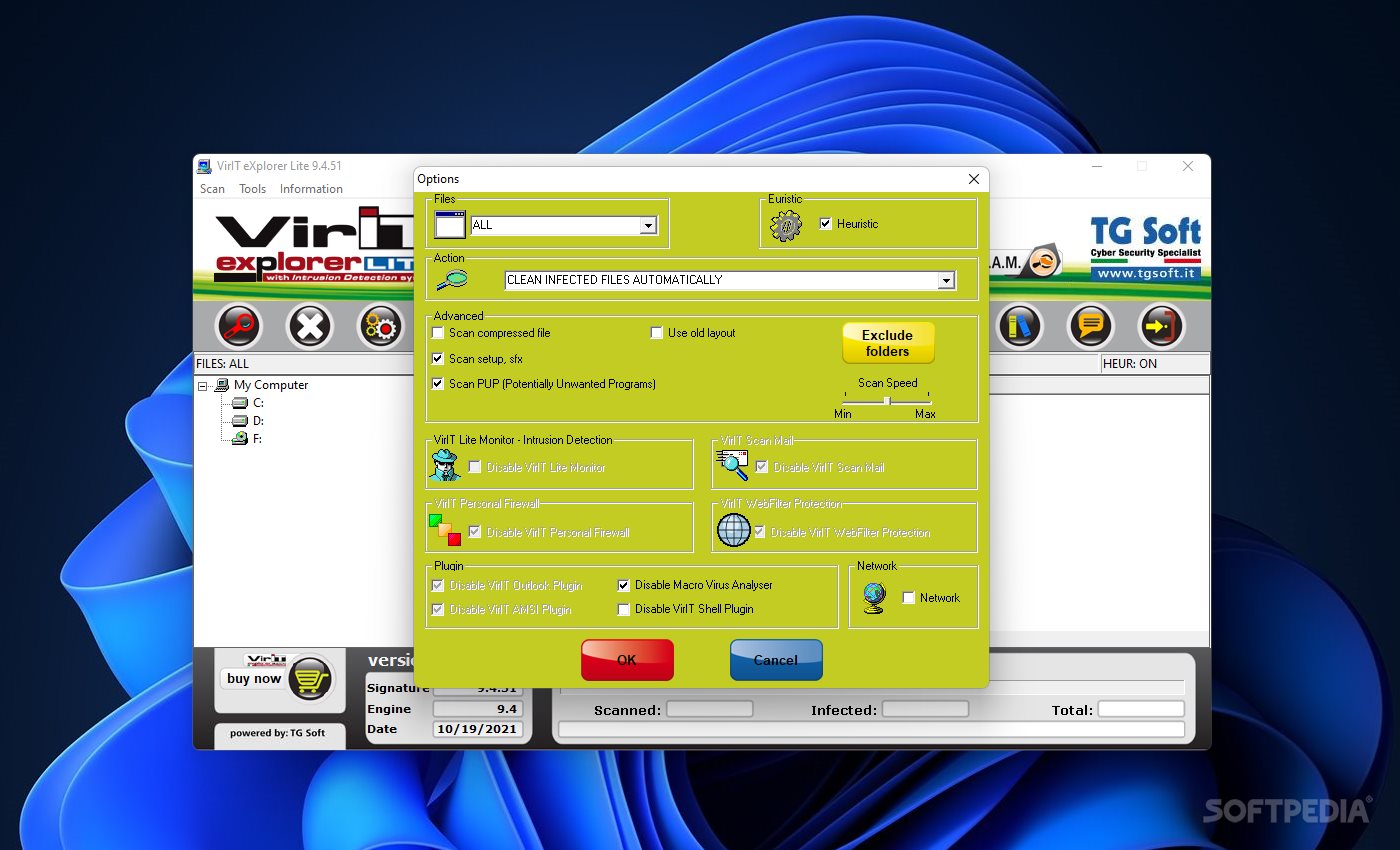1400x850 pixels.
Task: Open the Tools menu
Action: (253, 189)
